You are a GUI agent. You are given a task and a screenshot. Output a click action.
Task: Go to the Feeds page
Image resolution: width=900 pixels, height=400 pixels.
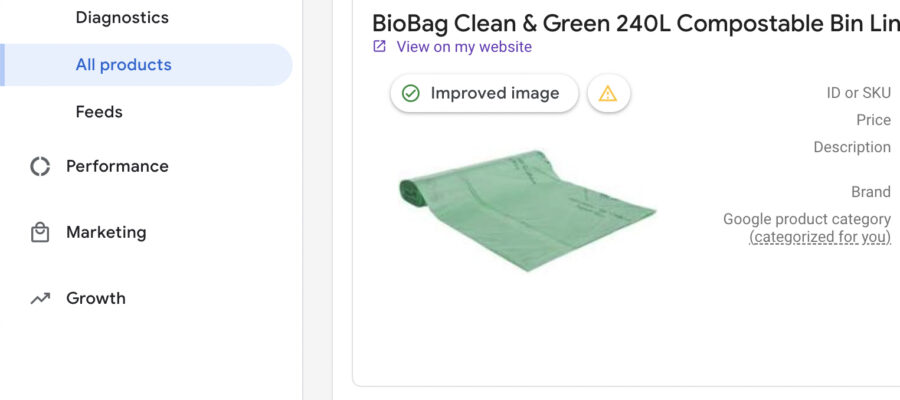99,112
